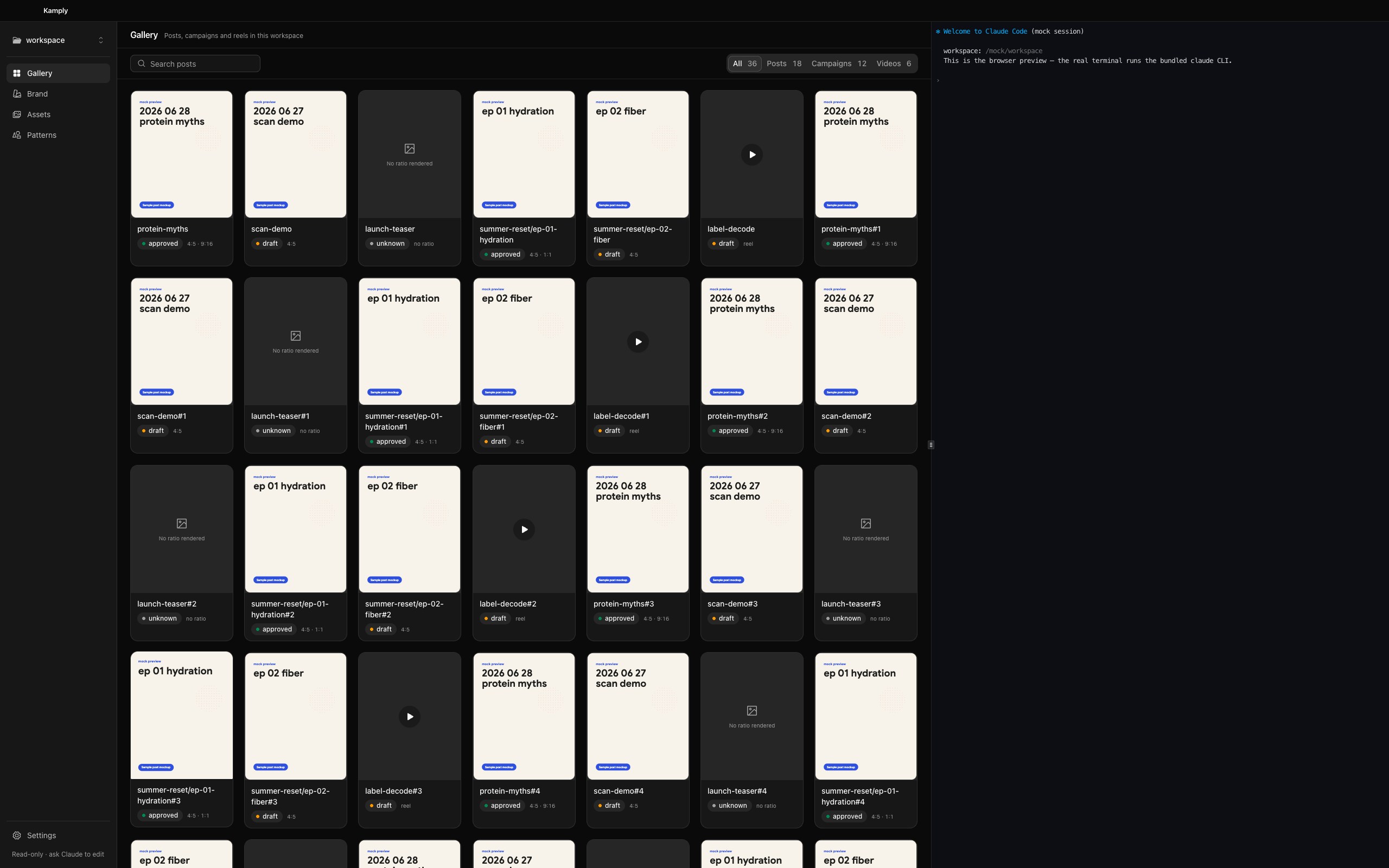The width and height of the screenshot is (1389, 868).
Task: Click the summer-reset/ep-02-fiber#2 title
Action: pos(404,609)
